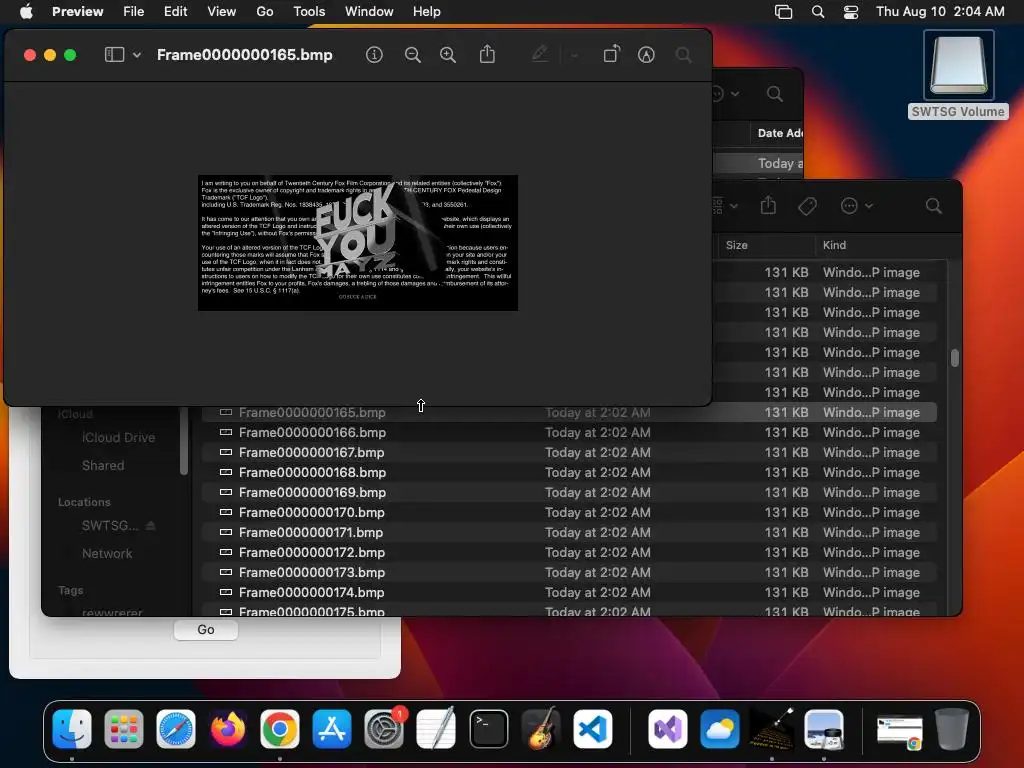Open the group-by dropdown in front Finder toolbar

point(725,206)
